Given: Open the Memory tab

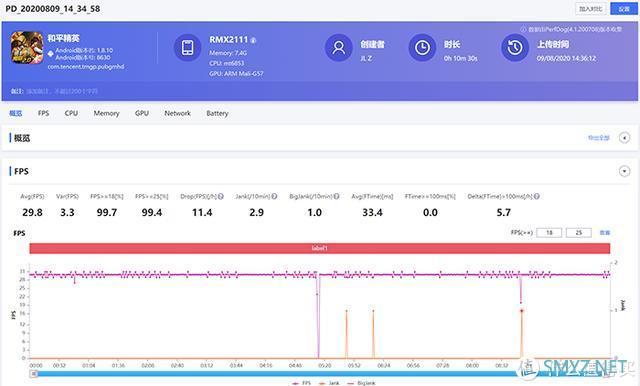Looking at the screenshot, I should click(106, 113).
